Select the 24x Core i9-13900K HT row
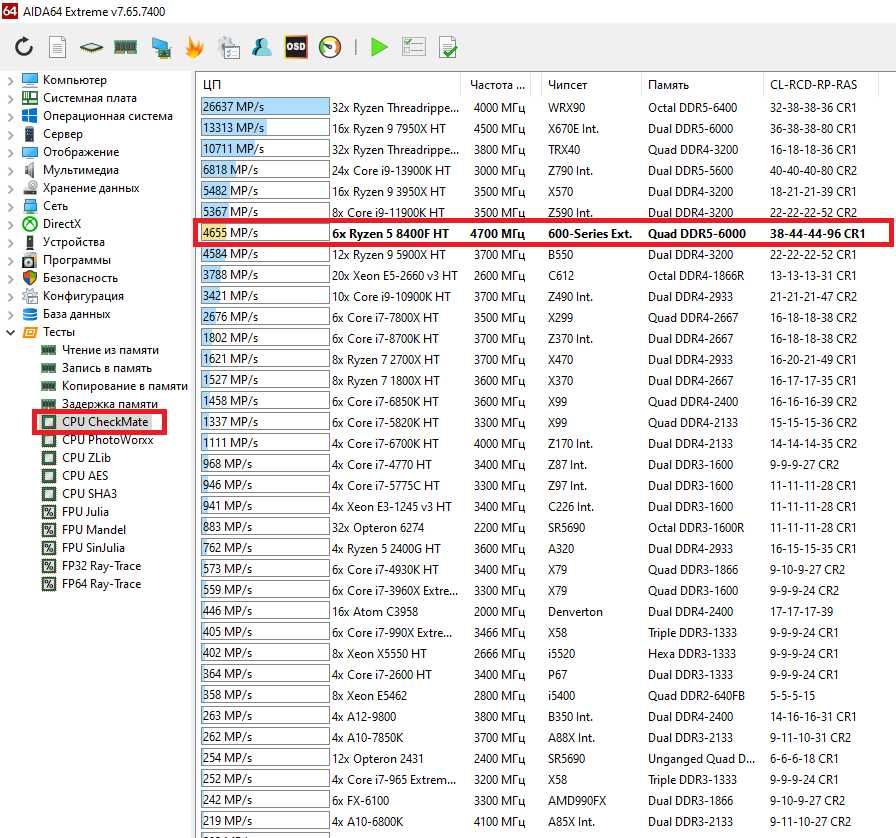 coord(391,170)
